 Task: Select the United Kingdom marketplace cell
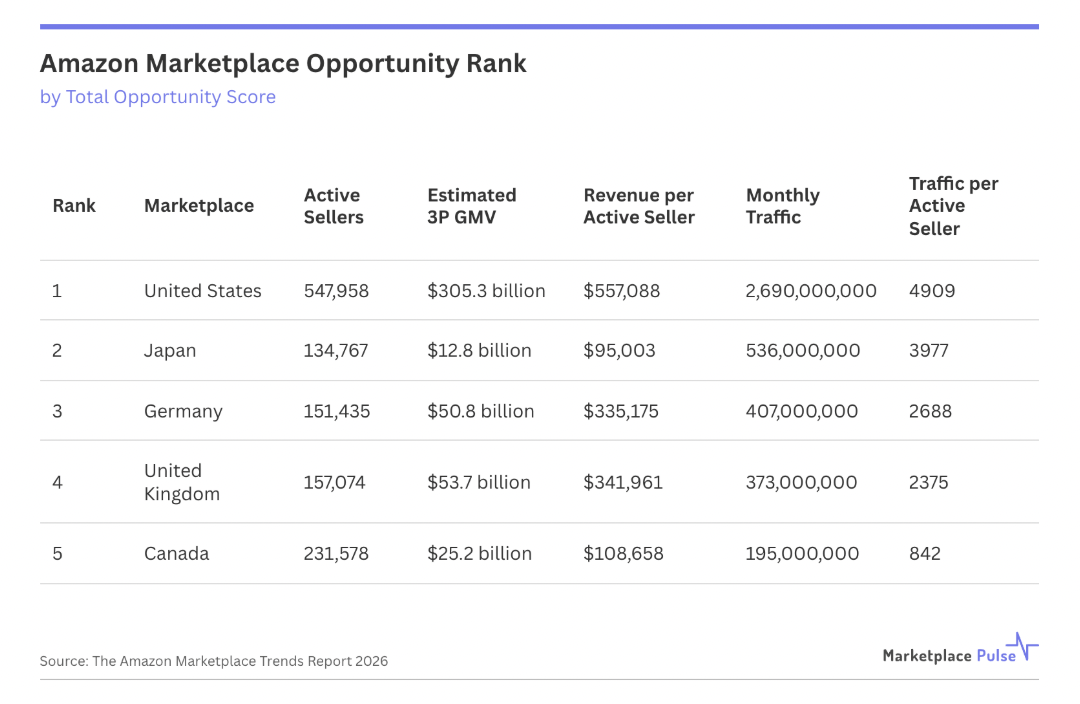click(182, 482)
